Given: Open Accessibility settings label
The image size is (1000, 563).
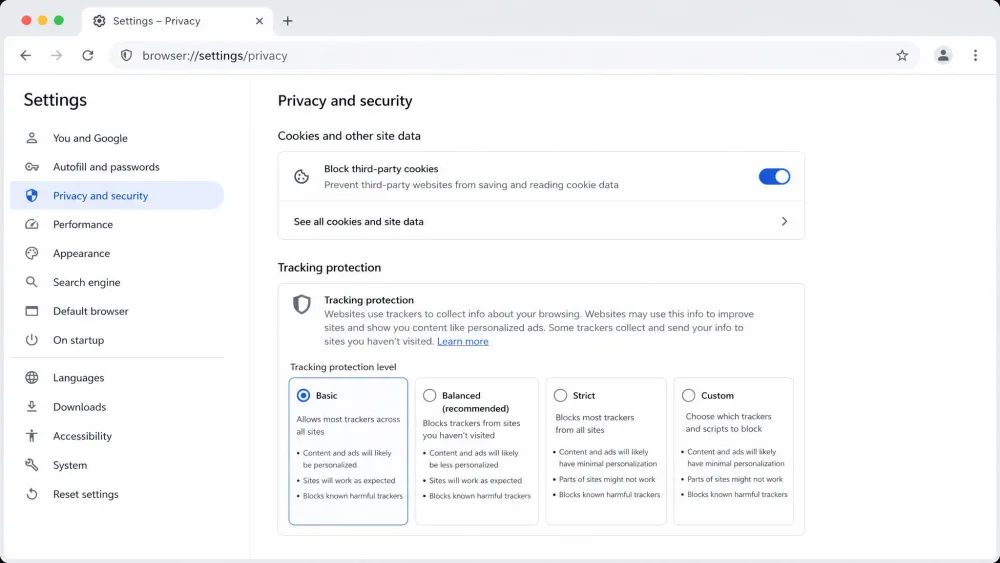Looking at the screenshot, I should pyautogui.click(x=82, y=436).
